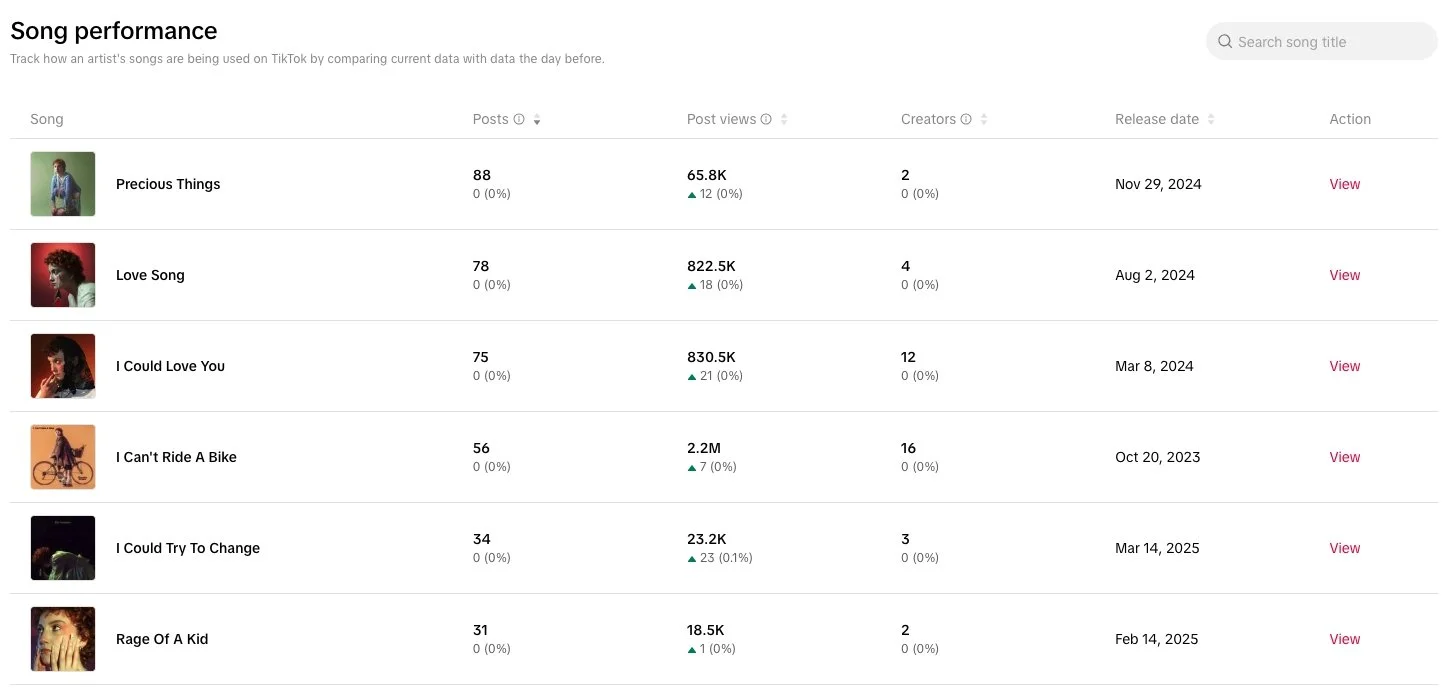The image size is (1451, 694).
Task: Click the info icon next to Creators
Action: [x=966, y=119]
